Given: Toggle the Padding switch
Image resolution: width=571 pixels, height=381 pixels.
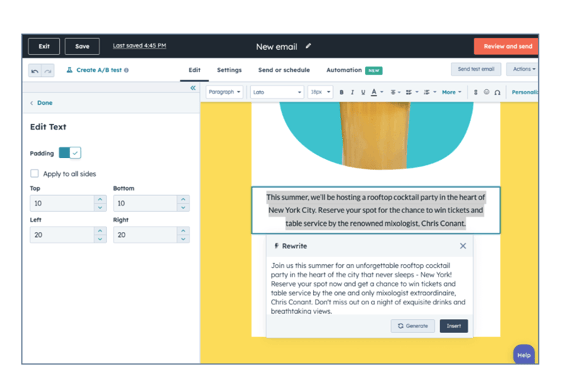Looking at the screenshot, I should (70, 153).
